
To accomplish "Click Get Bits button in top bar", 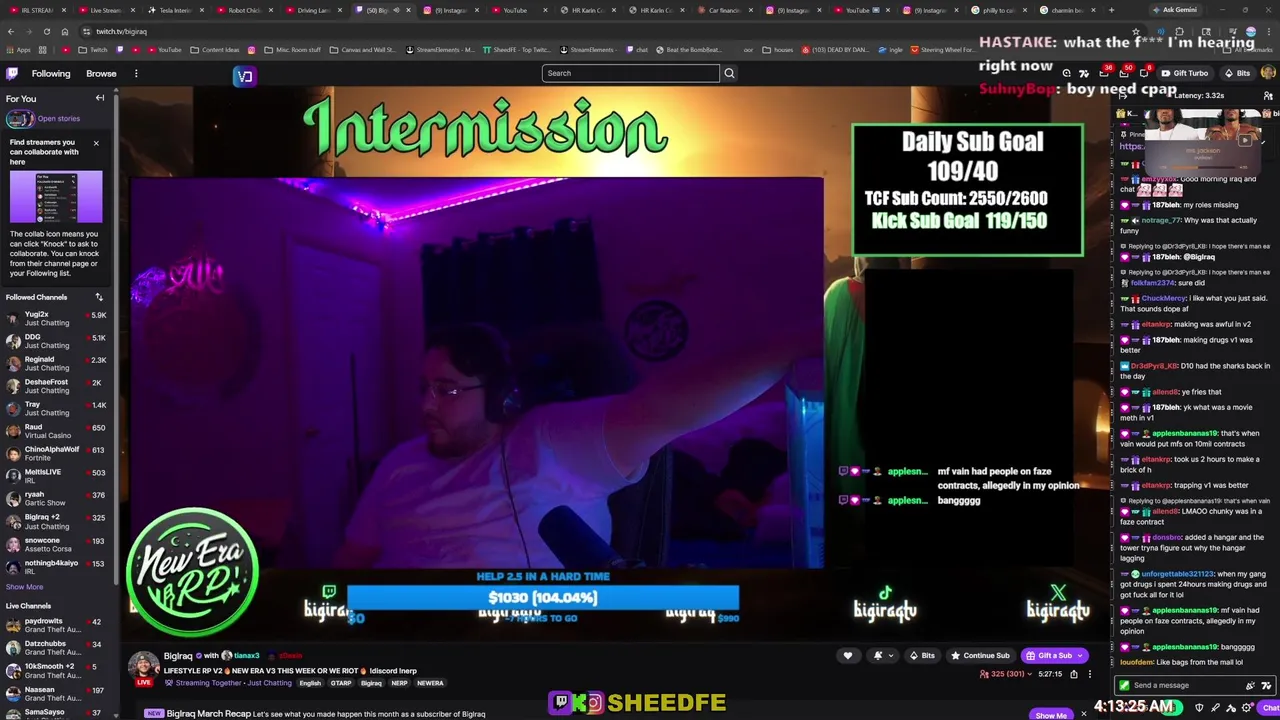I will pyautogui.click(x=1237, y=73).
